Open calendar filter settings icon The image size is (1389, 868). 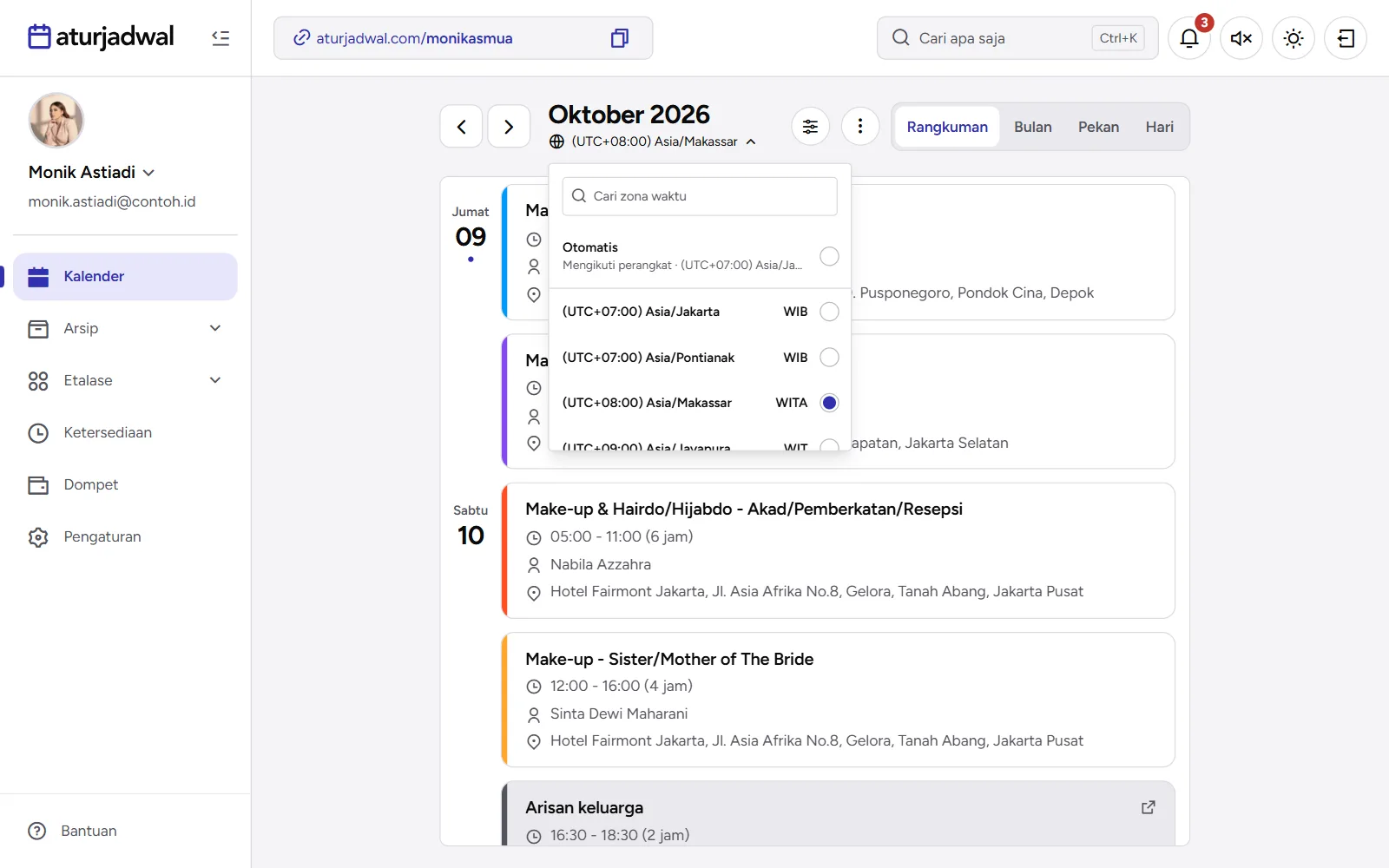810,127
